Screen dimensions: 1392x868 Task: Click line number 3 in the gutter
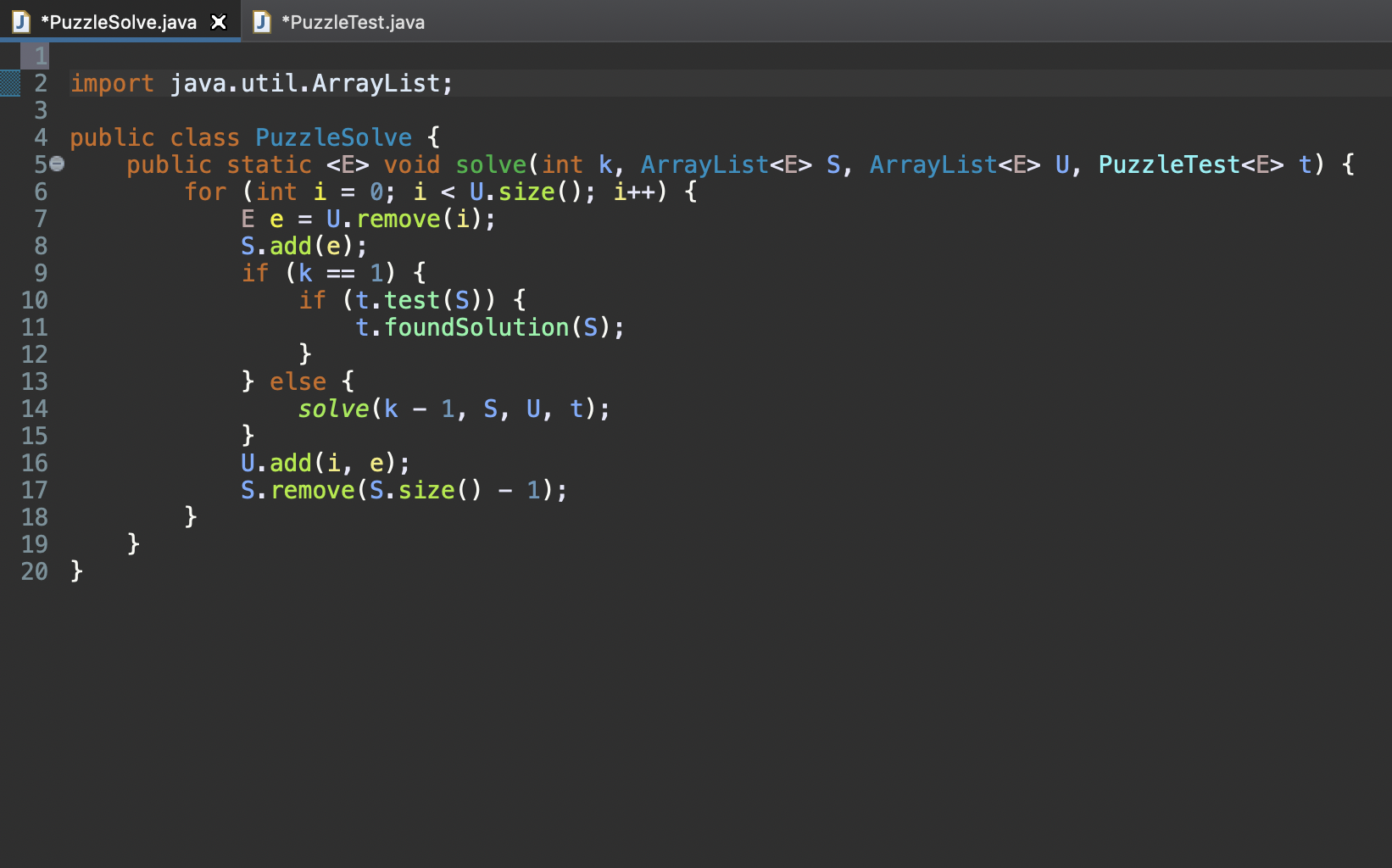pyautogui.click(x=40, y=110)
